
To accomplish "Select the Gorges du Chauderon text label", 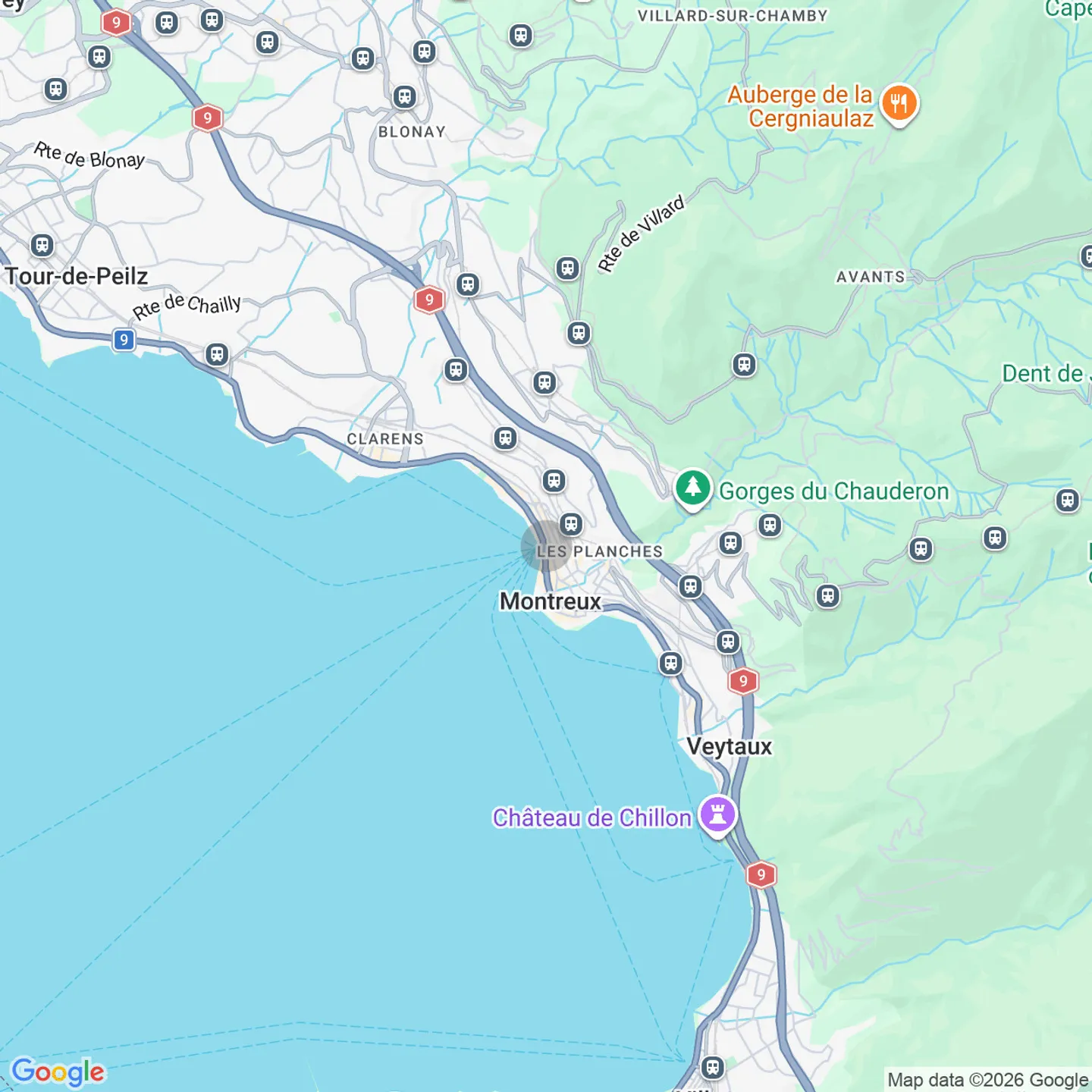I will [x=834, y=491].
